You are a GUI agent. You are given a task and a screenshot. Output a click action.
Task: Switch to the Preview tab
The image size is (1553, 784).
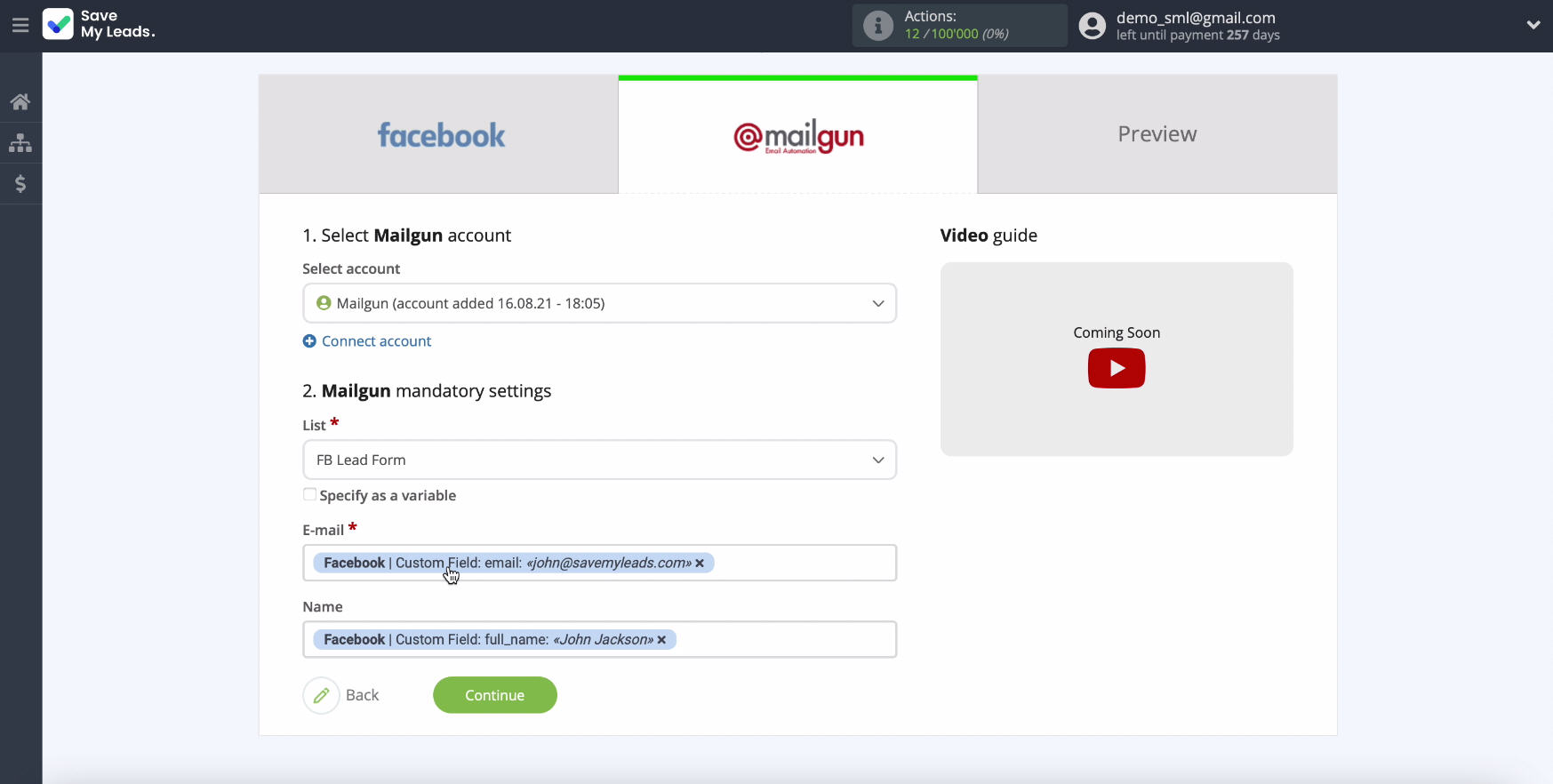click(x=1157, y=134)
